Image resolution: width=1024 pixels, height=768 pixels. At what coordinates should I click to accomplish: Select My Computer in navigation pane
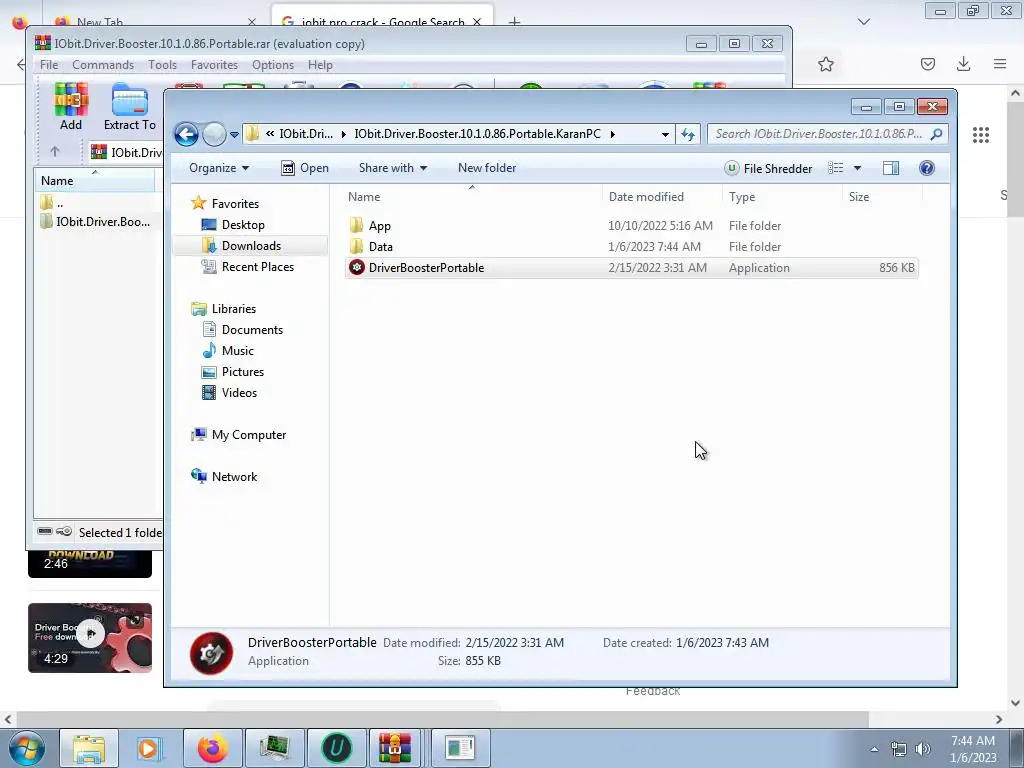[x=238, y=435]
